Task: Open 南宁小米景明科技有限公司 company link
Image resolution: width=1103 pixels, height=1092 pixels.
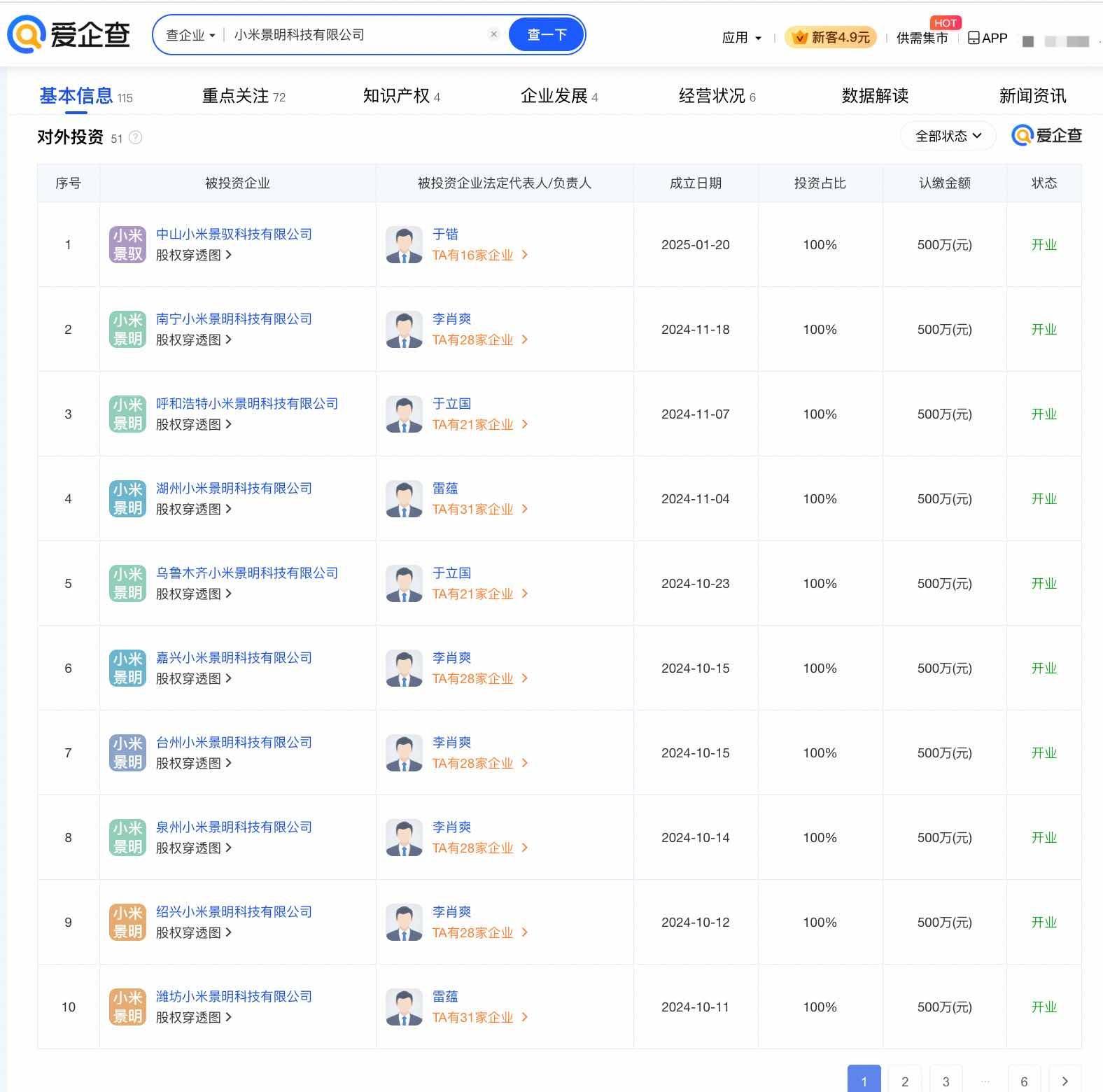Action: point(234,319)
